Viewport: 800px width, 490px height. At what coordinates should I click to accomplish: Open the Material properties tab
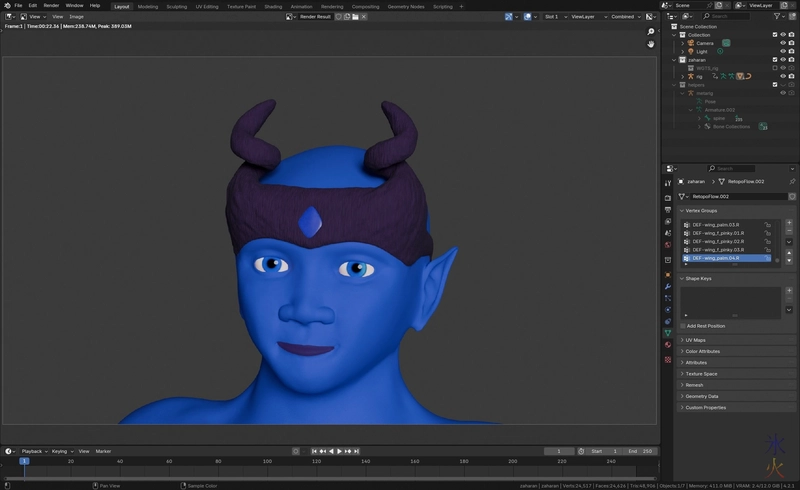tap(668, 345)
